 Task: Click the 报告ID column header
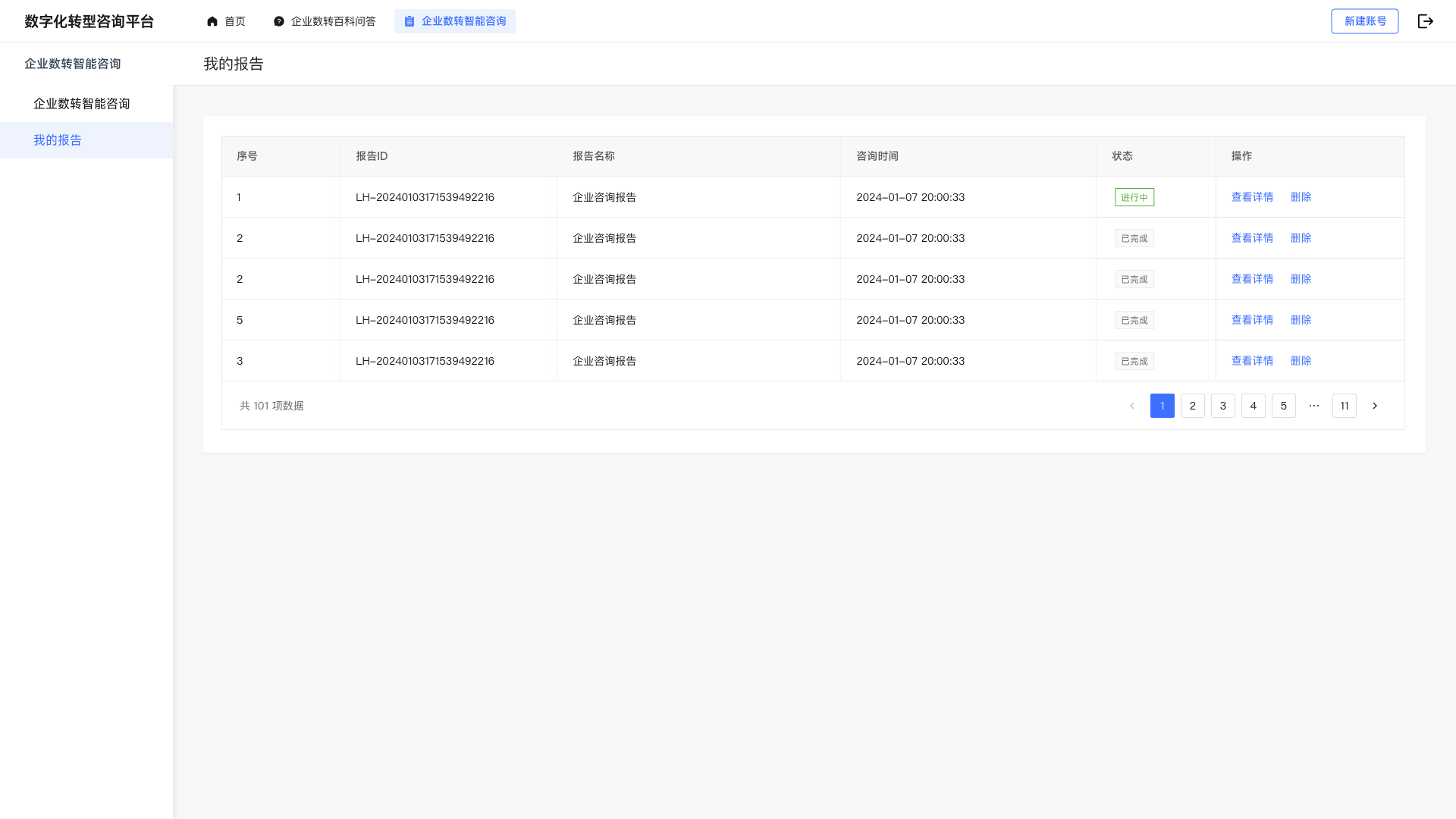tap(372, 156)
